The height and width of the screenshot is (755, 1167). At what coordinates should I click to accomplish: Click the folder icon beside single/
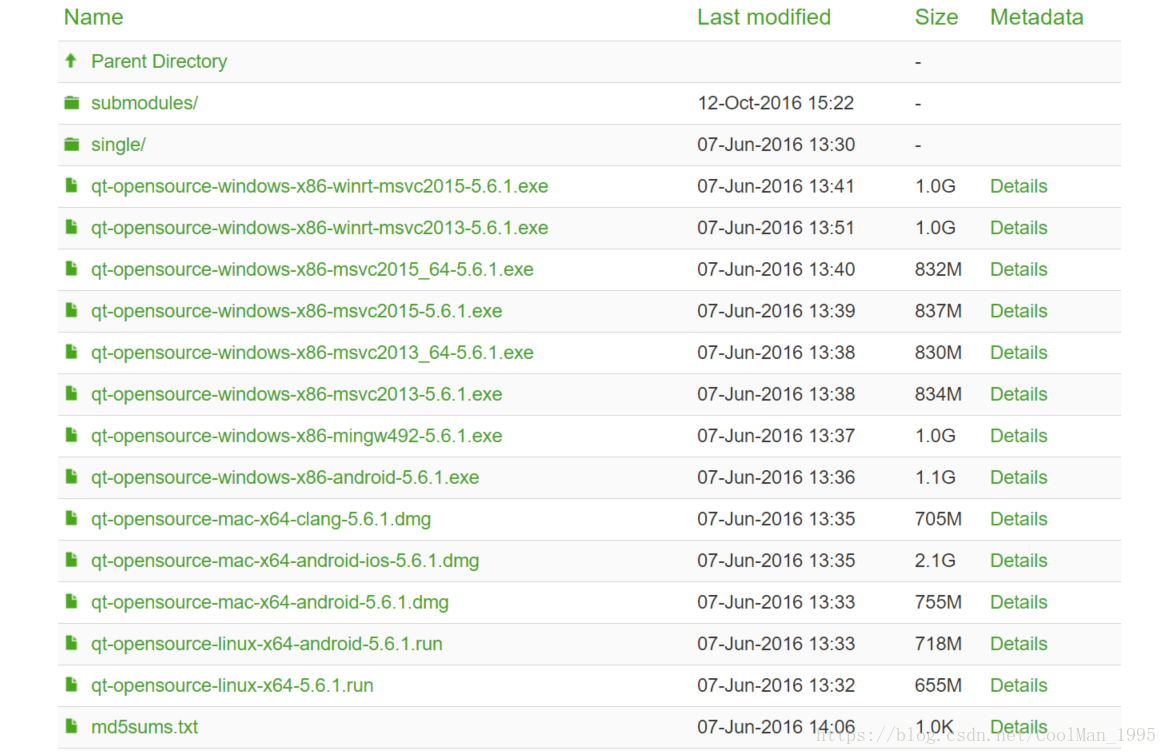(71, 144)
